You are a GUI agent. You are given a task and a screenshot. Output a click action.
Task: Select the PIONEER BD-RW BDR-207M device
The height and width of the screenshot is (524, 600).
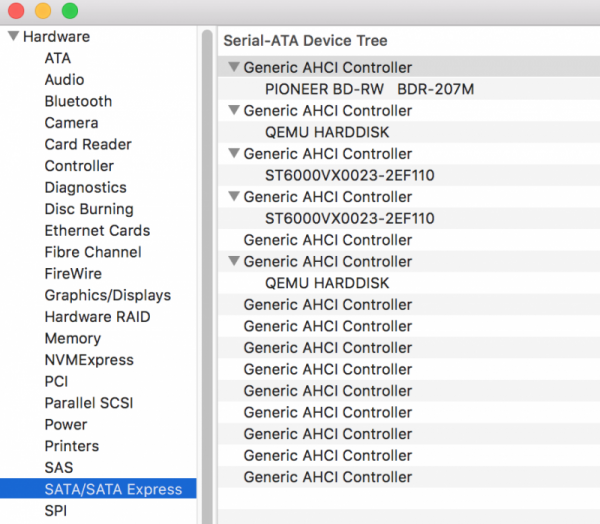click(x=369, y=89)
